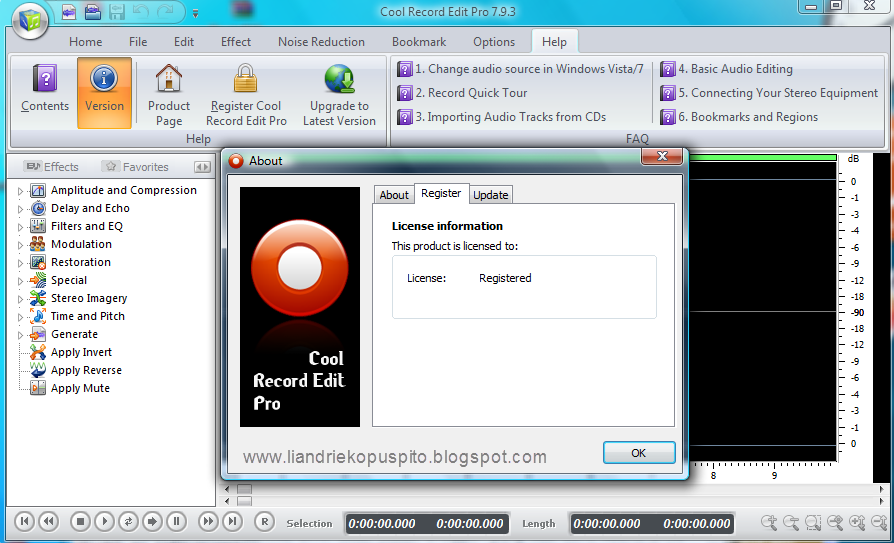Viewport: 894px width, 543px height.
Task: Click the Stop transport button
Action: (80, 521)
